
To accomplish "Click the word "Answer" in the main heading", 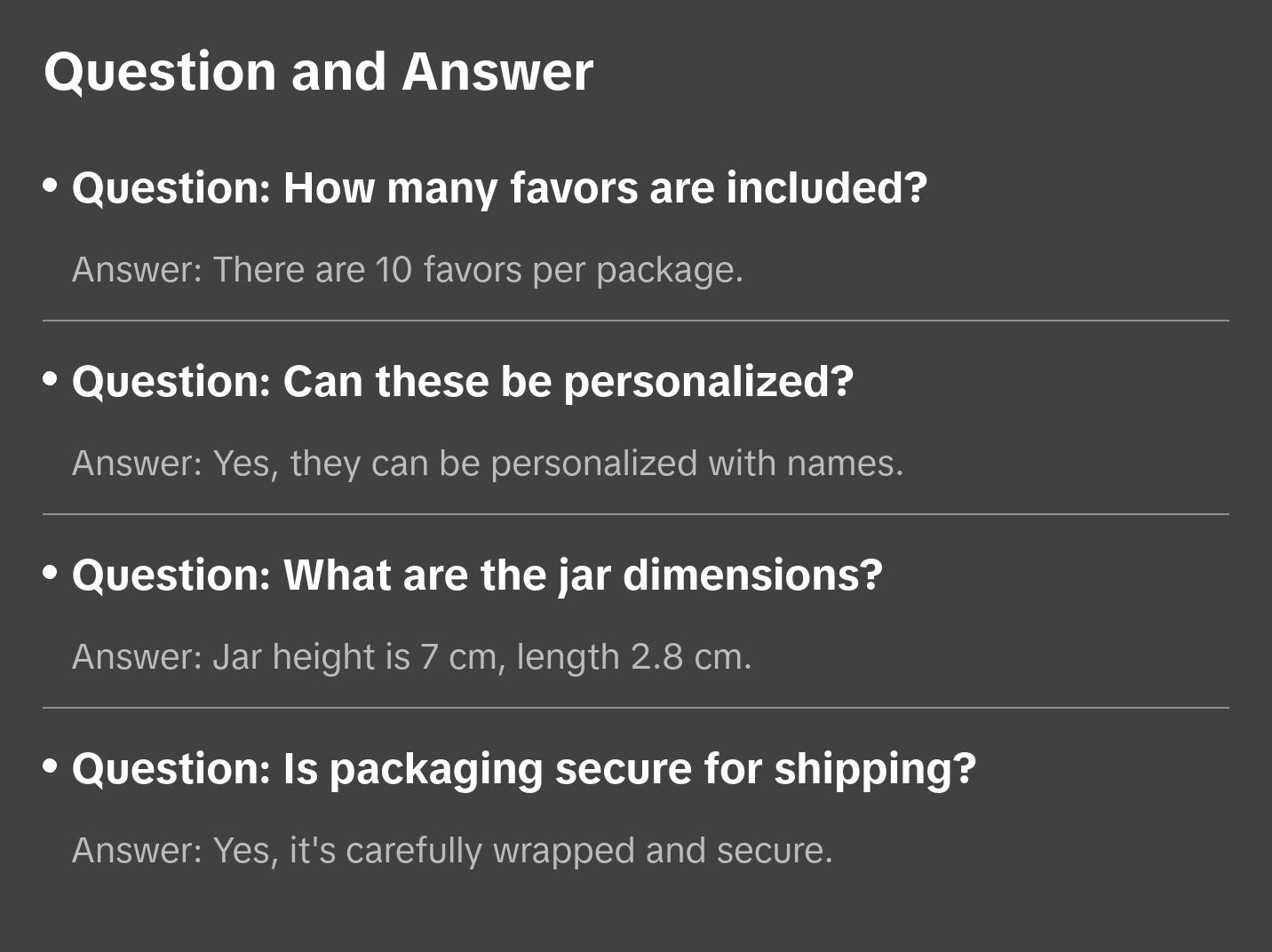I will coord(497,72).
